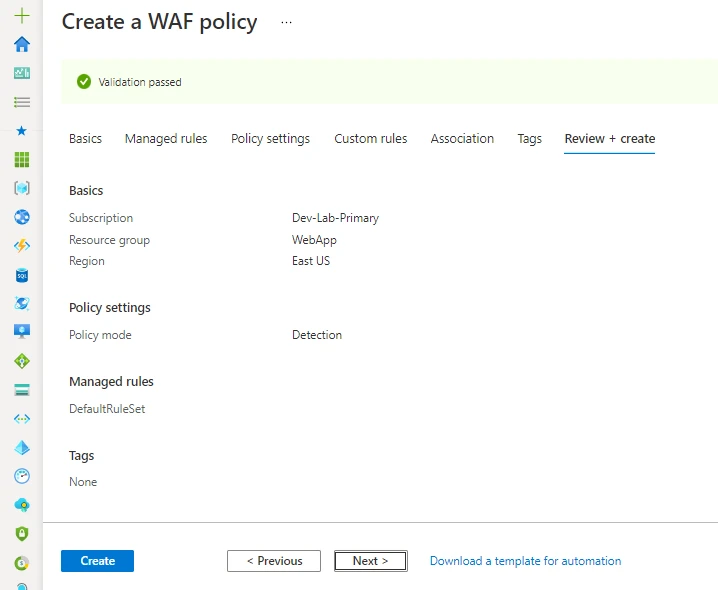Open App Services globe icon
The width and height of the screenshot is (718, 590).
22,217
